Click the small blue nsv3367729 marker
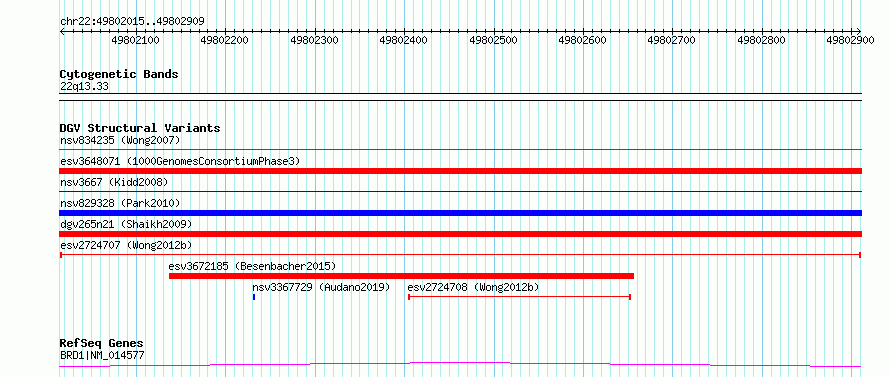 [254, 297]
